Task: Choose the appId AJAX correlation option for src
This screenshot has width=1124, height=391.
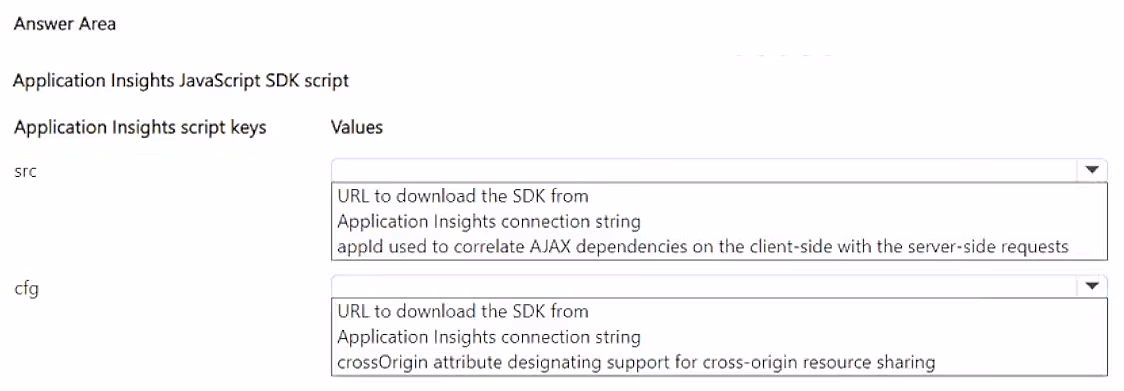Action: click(702, 247)
